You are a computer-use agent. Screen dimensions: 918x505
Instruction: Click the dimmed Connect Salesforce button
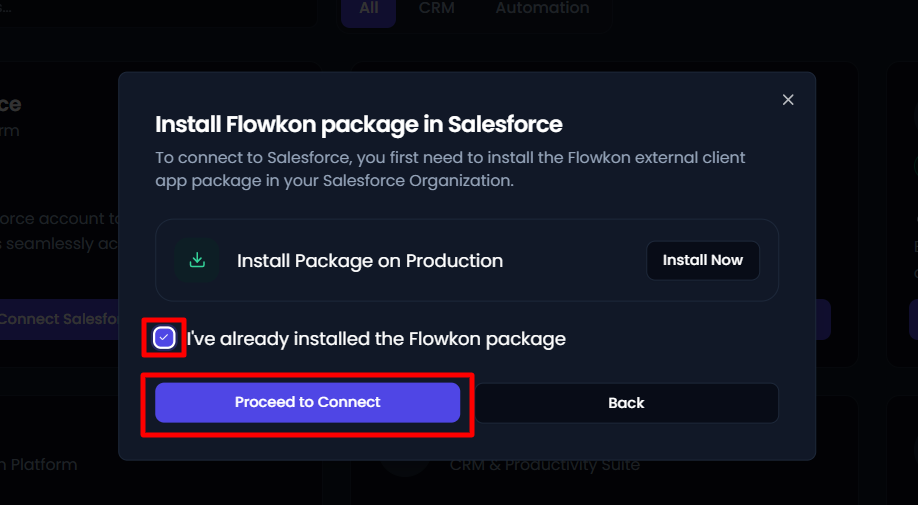point(59,319)
